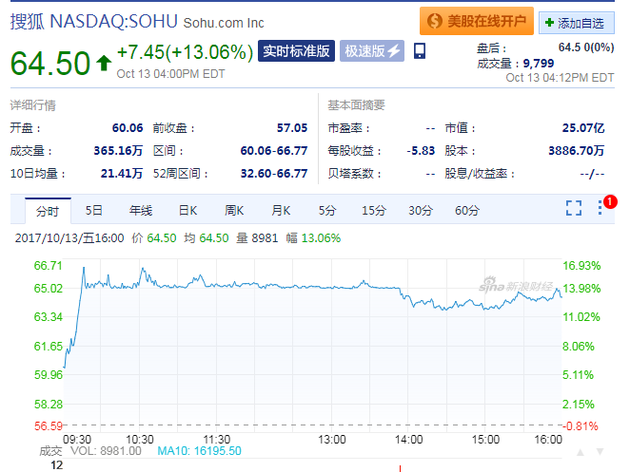Open fullscreen chart view icon
The height and width of the screenshot is (472, 630).
pyautogui.click(x=574, y=208)
